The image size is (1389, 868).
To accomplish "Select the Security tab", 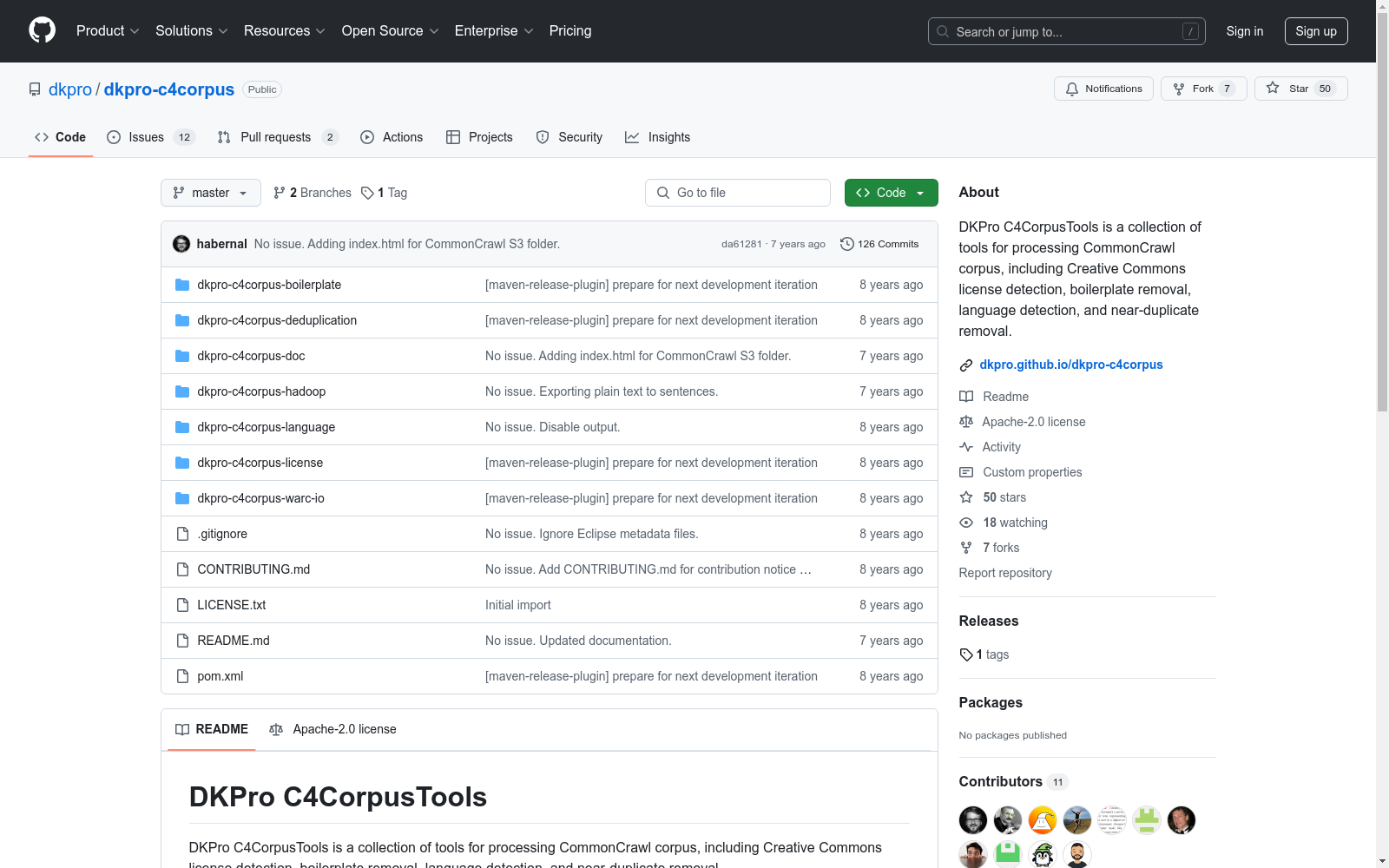I will (569, 137).
